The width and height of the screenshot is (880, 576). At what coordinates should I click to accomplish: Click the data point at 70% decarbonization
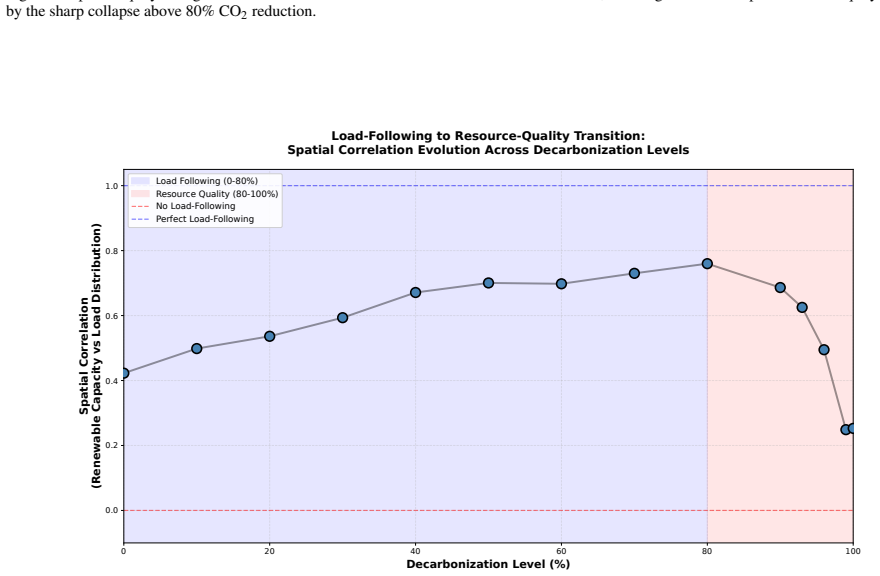(x=634, y=273)
